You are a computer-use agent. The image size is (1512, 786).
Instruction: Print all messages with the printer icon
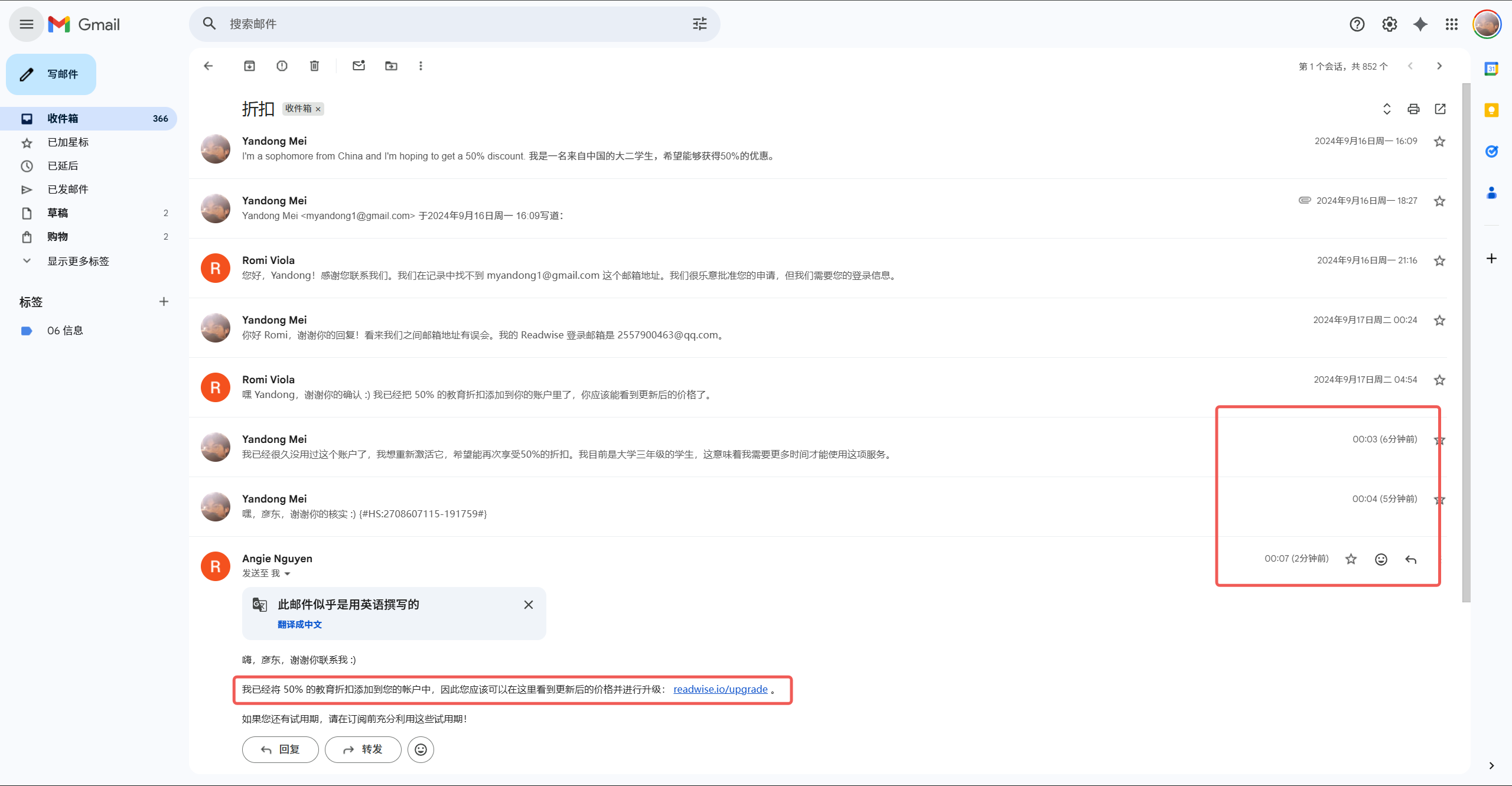1413,109
